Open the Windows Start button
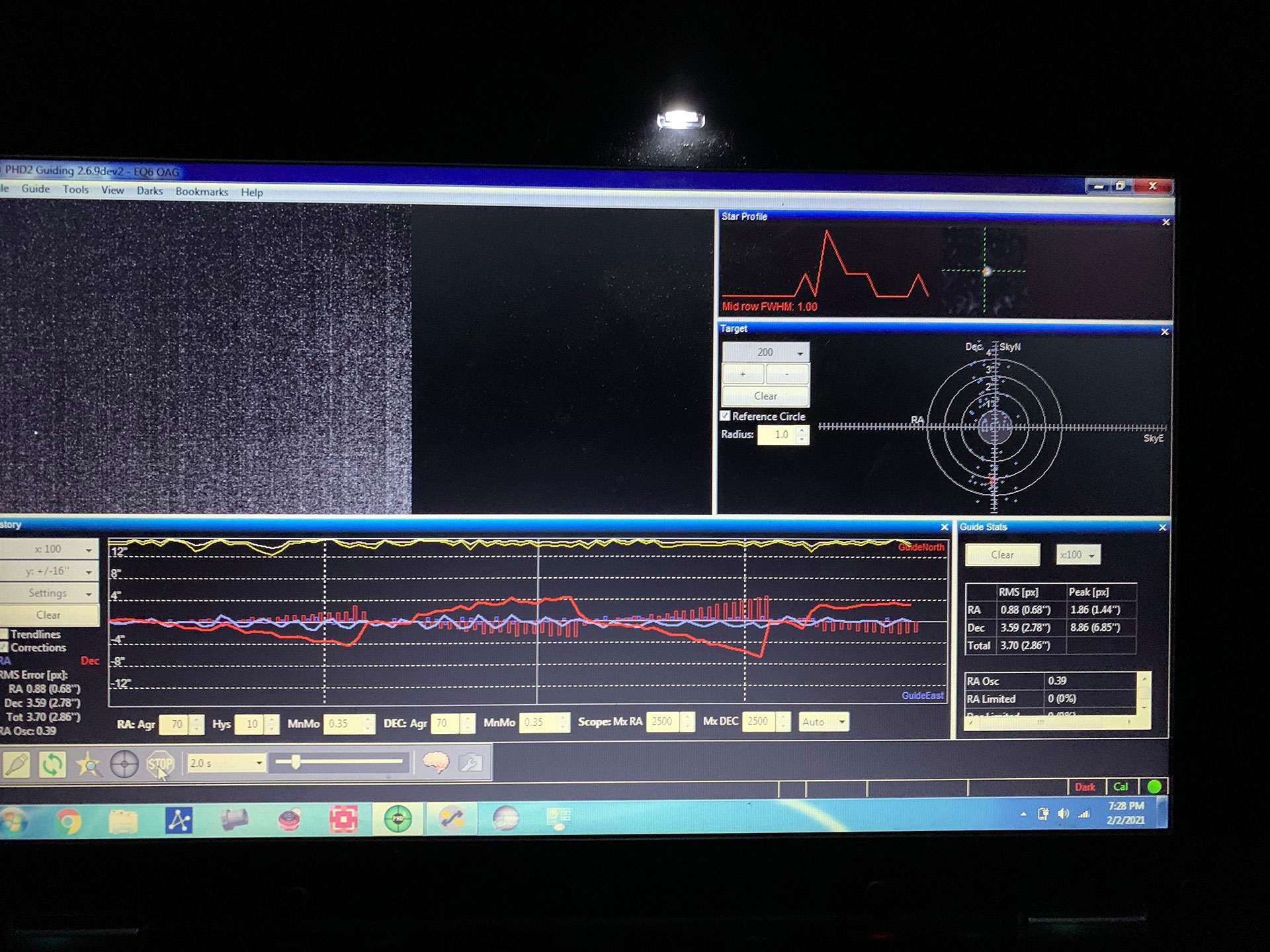 coord(12,822)
